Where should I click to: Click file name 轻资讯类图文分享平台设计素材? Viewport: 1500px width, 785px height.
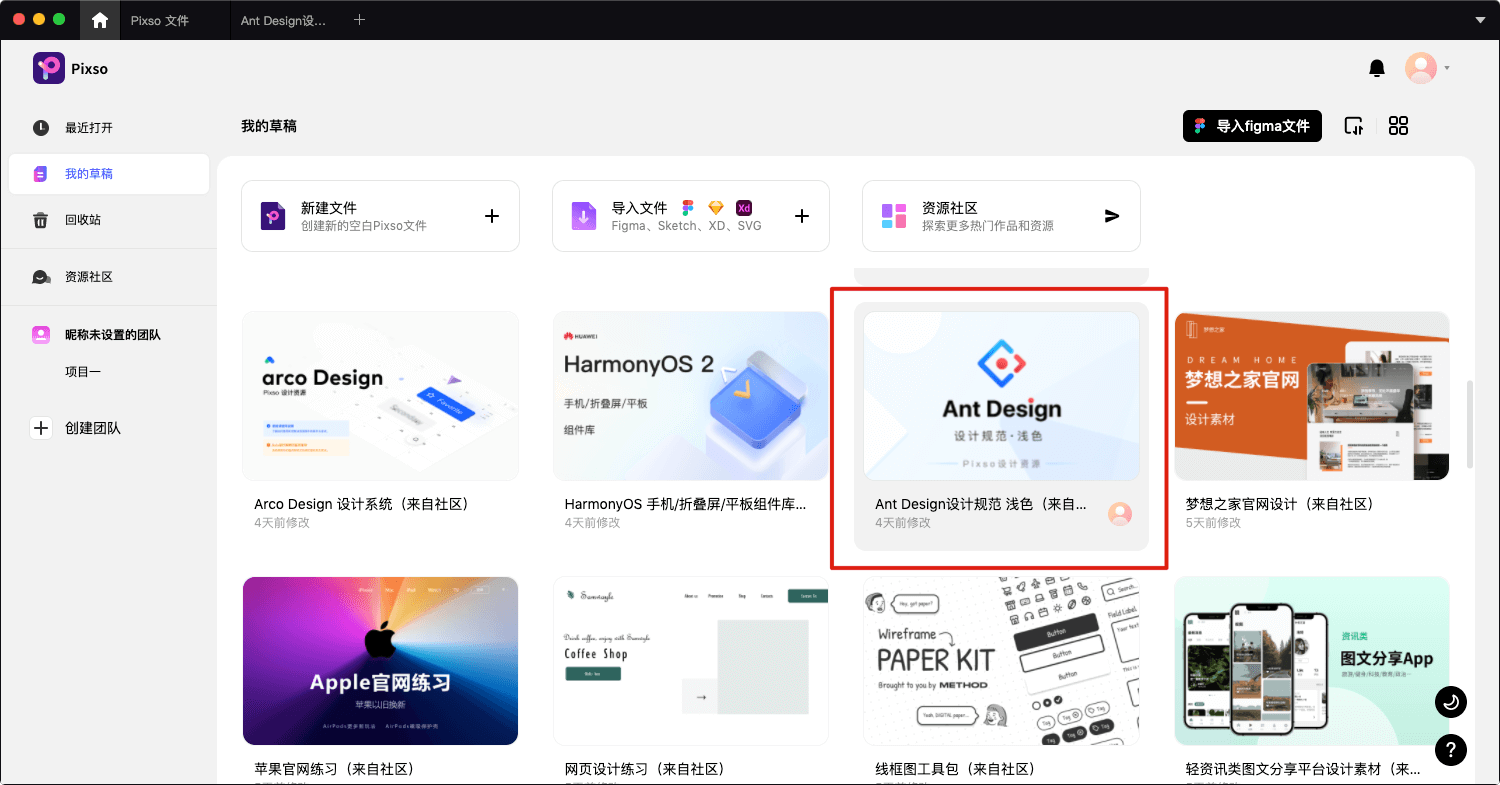pyautogui.click(x=1301, y=769)
